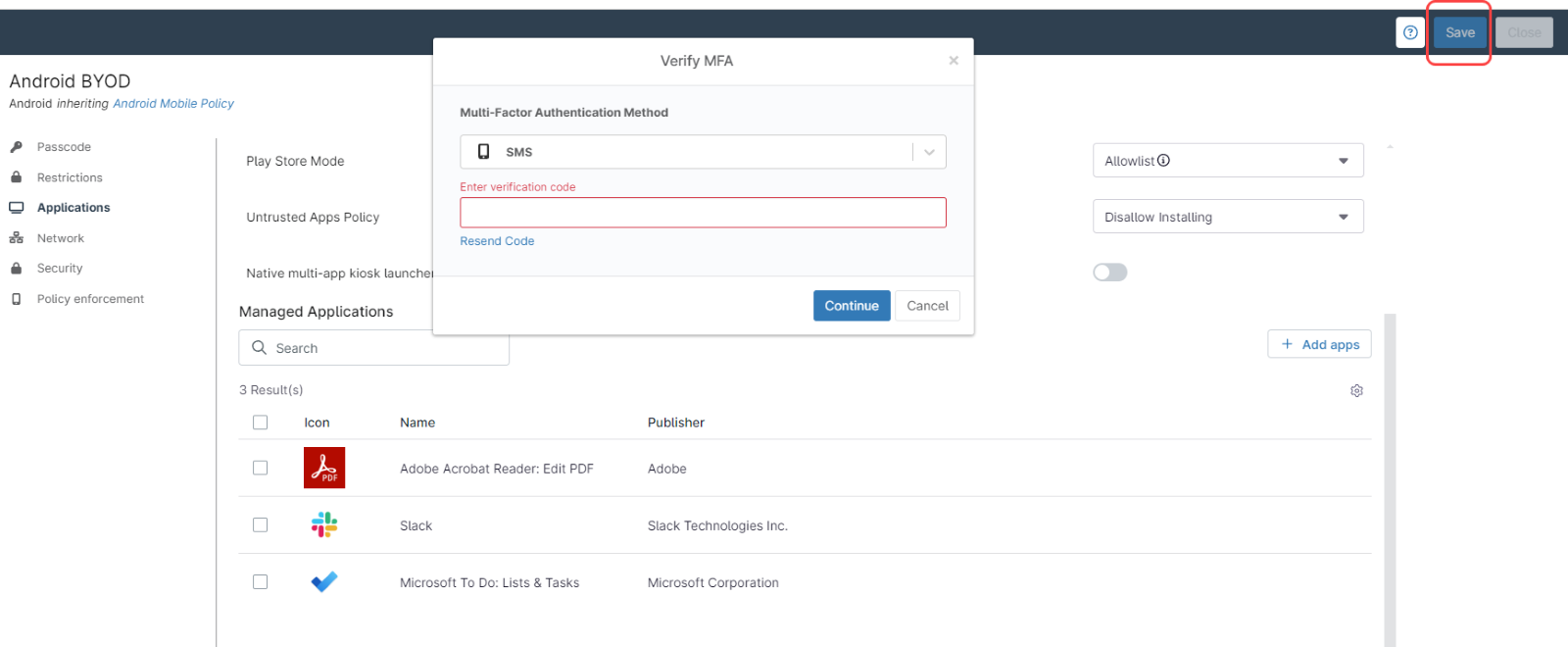Open the Restrictions section
The image size is (1568, 647).
(x=70, y=177)
